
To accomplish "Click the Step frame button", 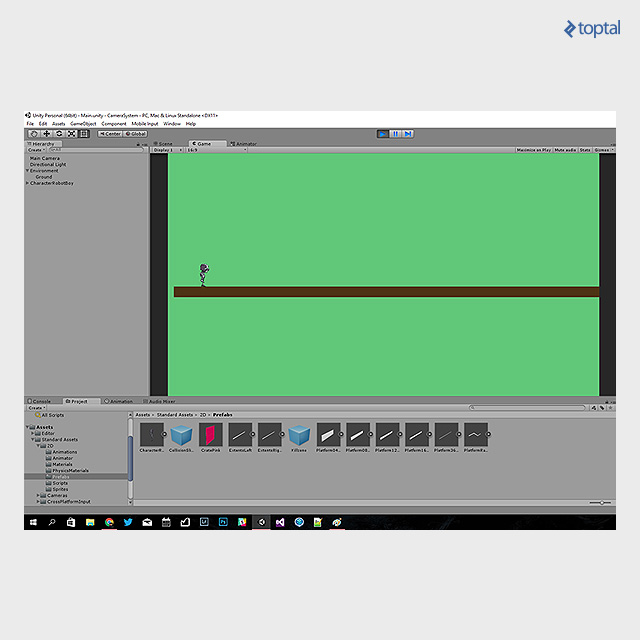I will click(407, 133).
